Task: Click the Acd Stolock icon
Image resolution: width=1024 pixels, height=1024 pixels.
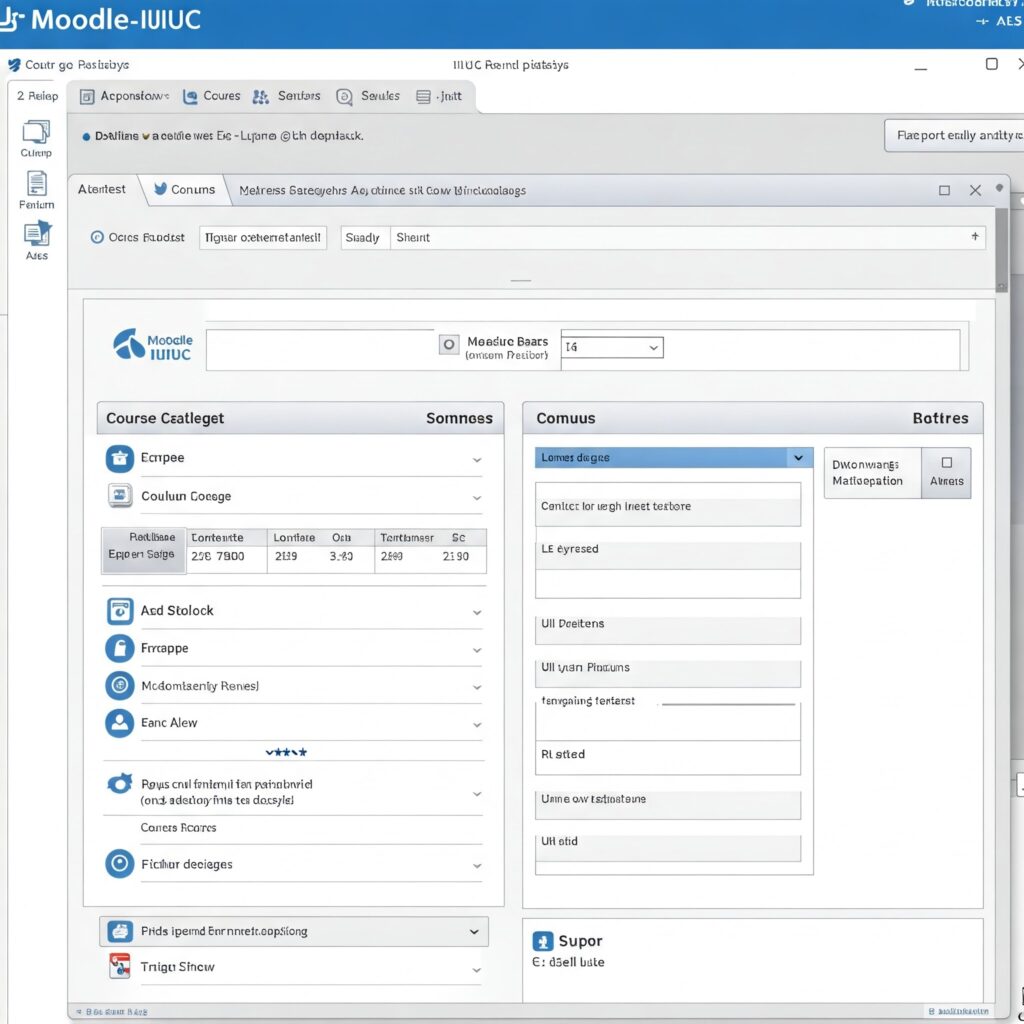Action: tap(120, 611)
